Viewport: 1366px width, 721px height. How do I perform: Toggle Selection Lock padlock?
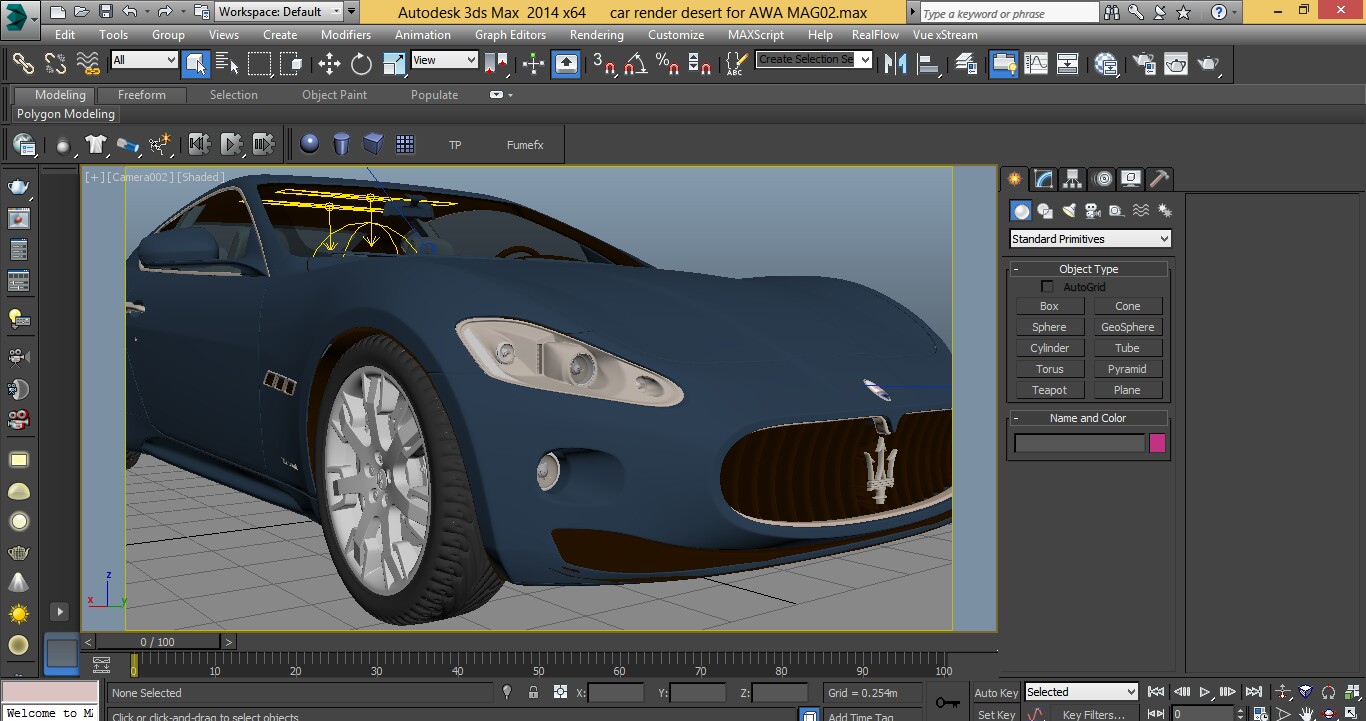click(x=533, y=692)
